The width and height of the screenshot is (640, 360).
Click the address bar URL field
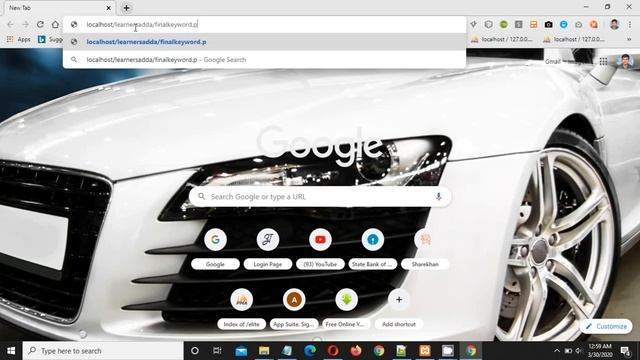click(264, 24)
